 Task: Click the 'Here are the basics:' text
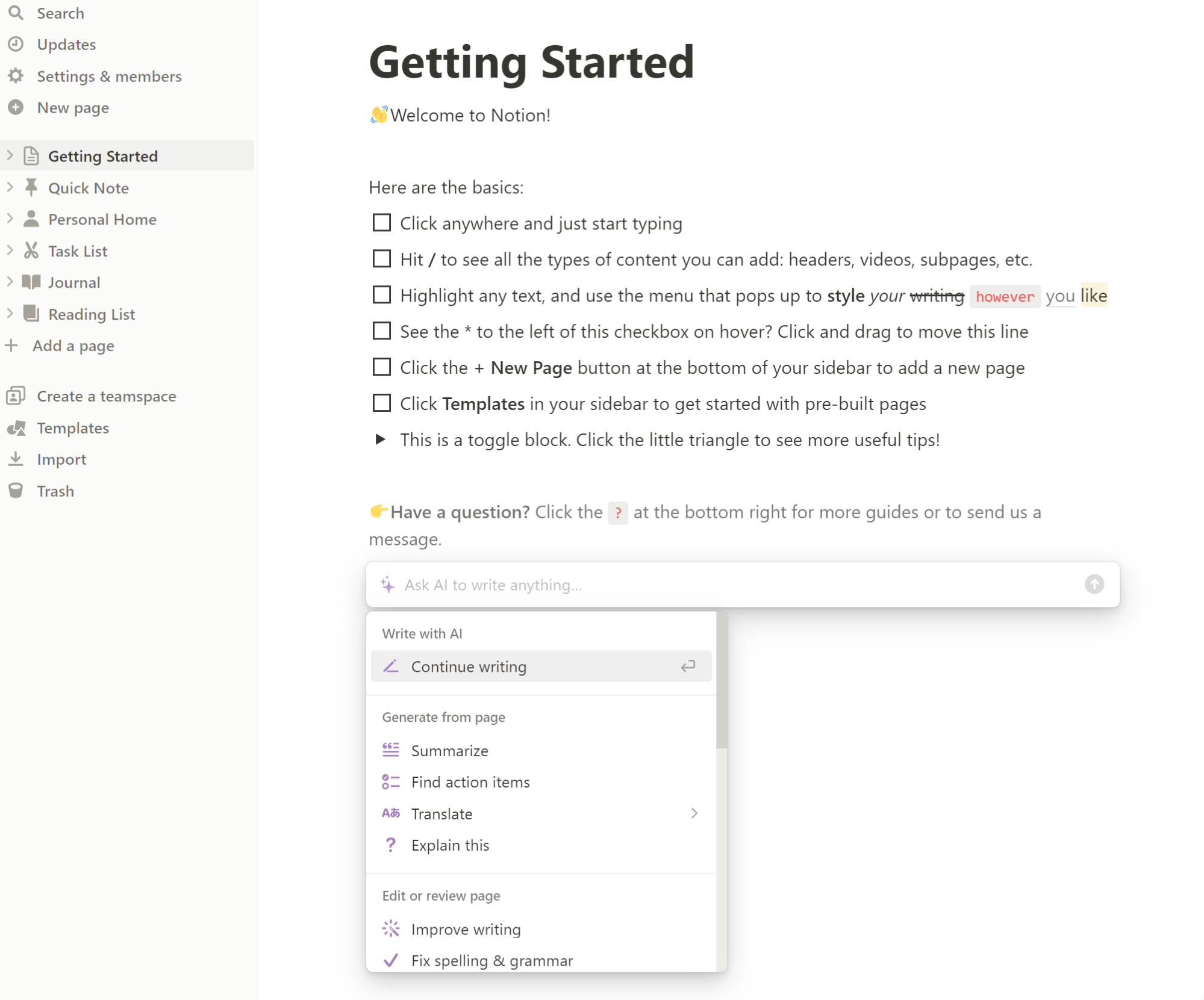click(x=446, y=187)
